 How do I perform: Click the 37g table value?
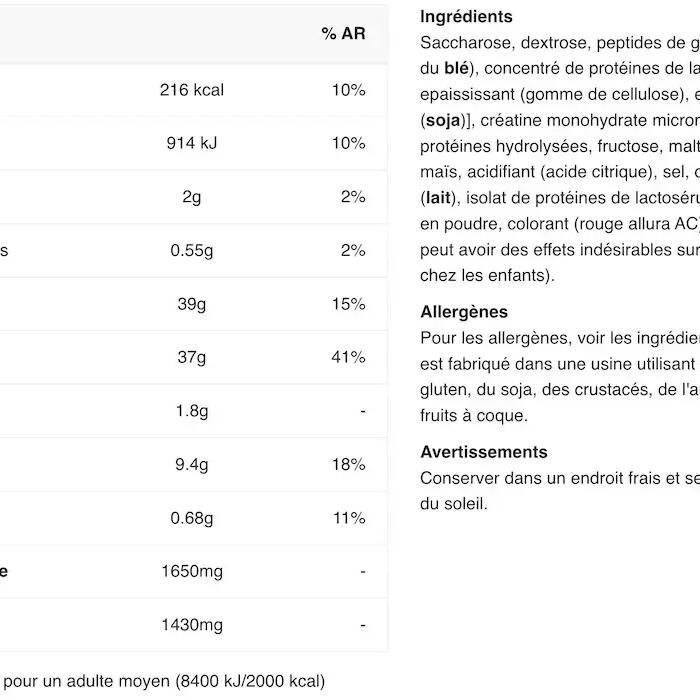point(191,357)
